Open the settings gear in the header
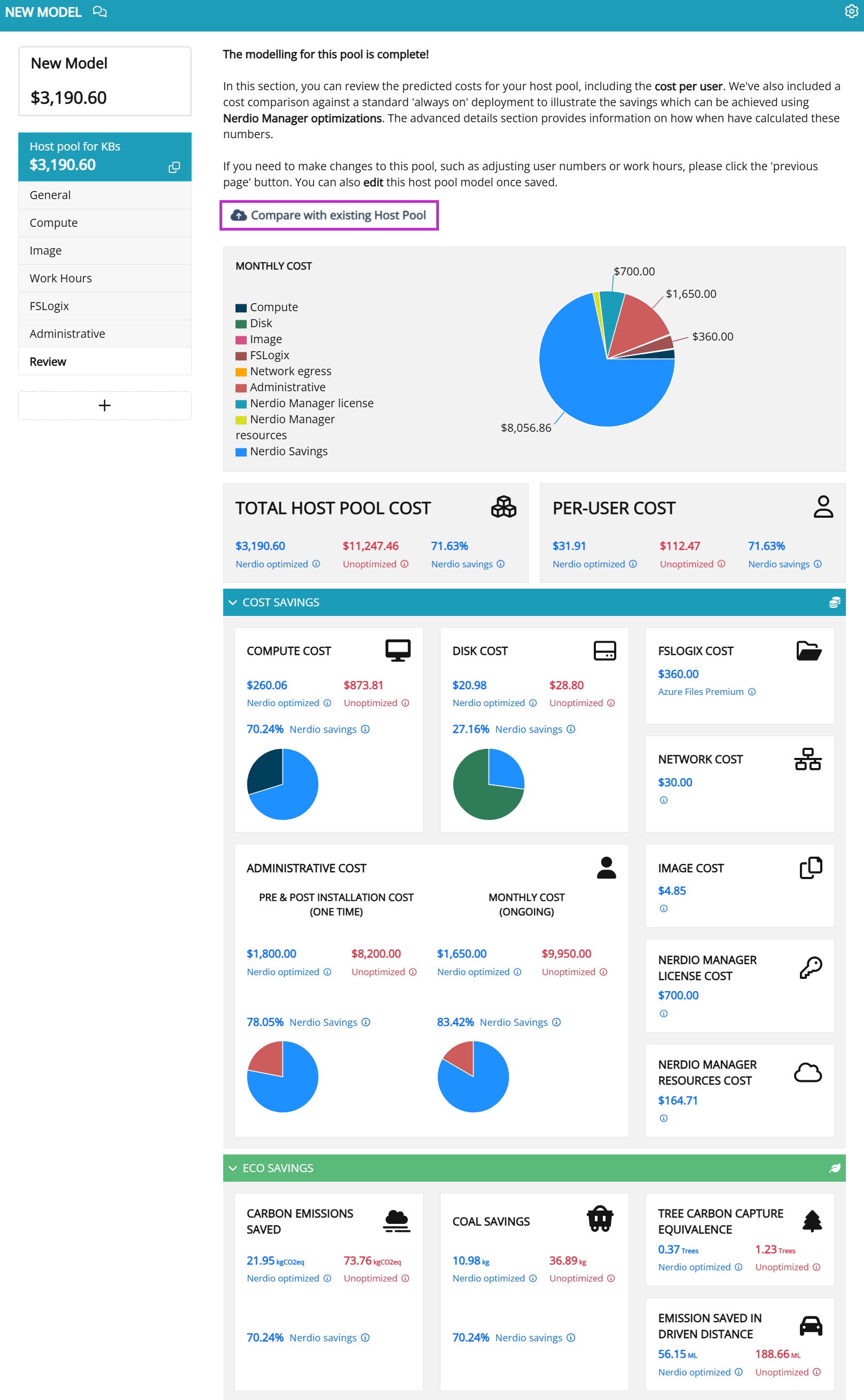The width and height of the screenshot is (864, 1400). coord(850,11)
